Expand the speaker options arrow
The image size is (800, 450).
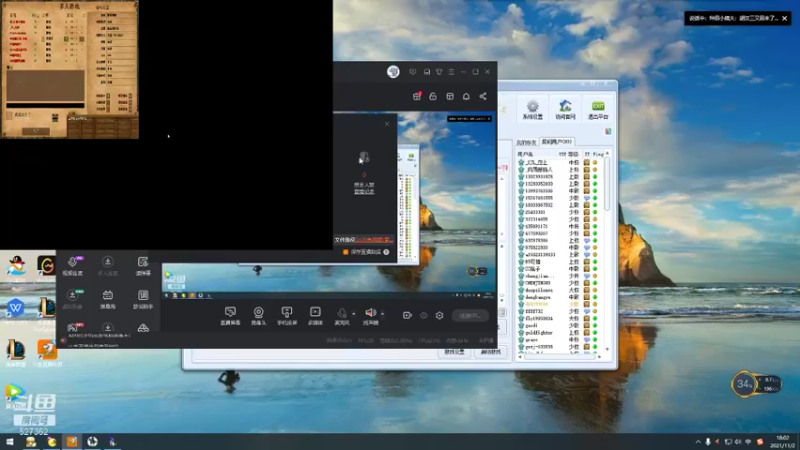[382, 314]
